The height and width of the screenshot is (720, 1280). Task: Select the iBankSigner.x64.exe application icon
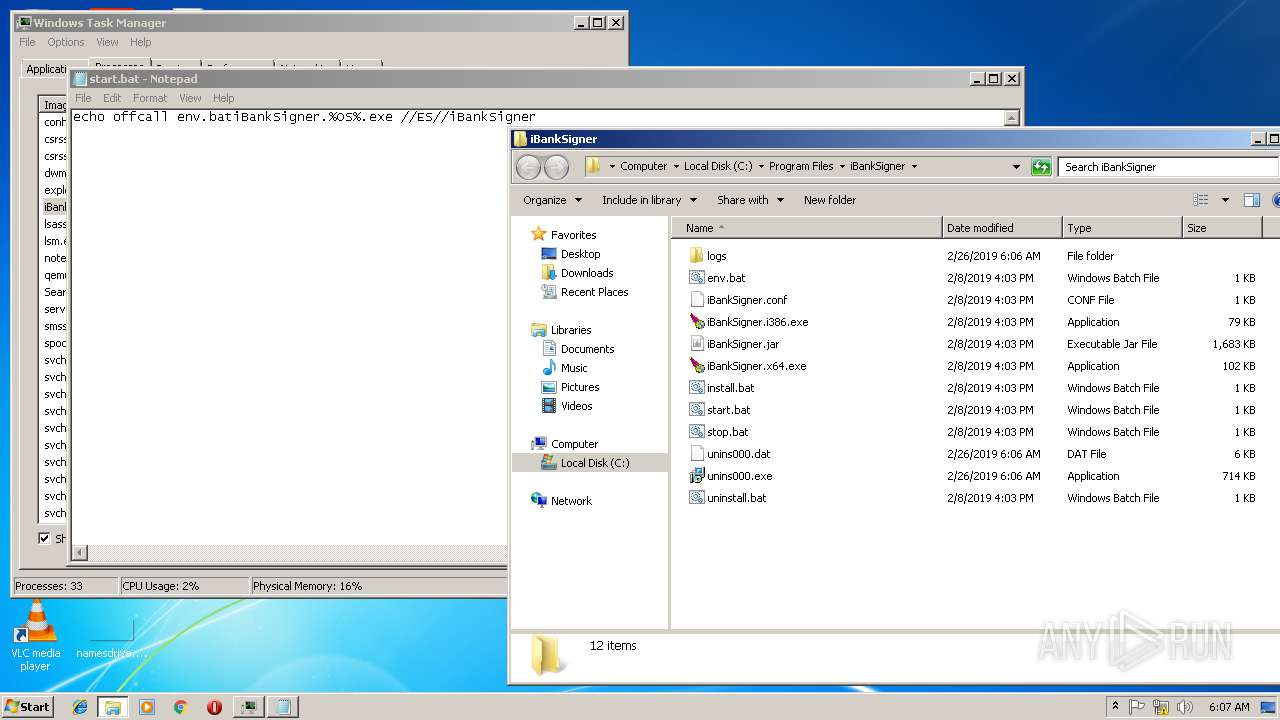(x=697, y=366)
